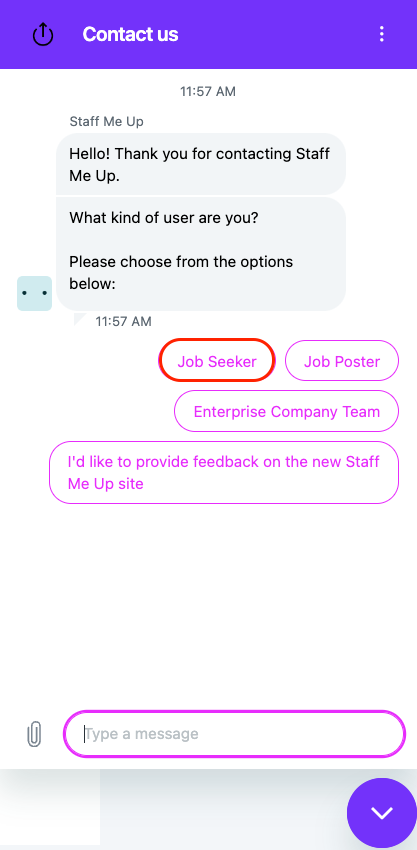The width and height of the screenshot is (417, 850).
Task: Click the top 11:57 AM timestamp
Action: [x=208, y=91]
